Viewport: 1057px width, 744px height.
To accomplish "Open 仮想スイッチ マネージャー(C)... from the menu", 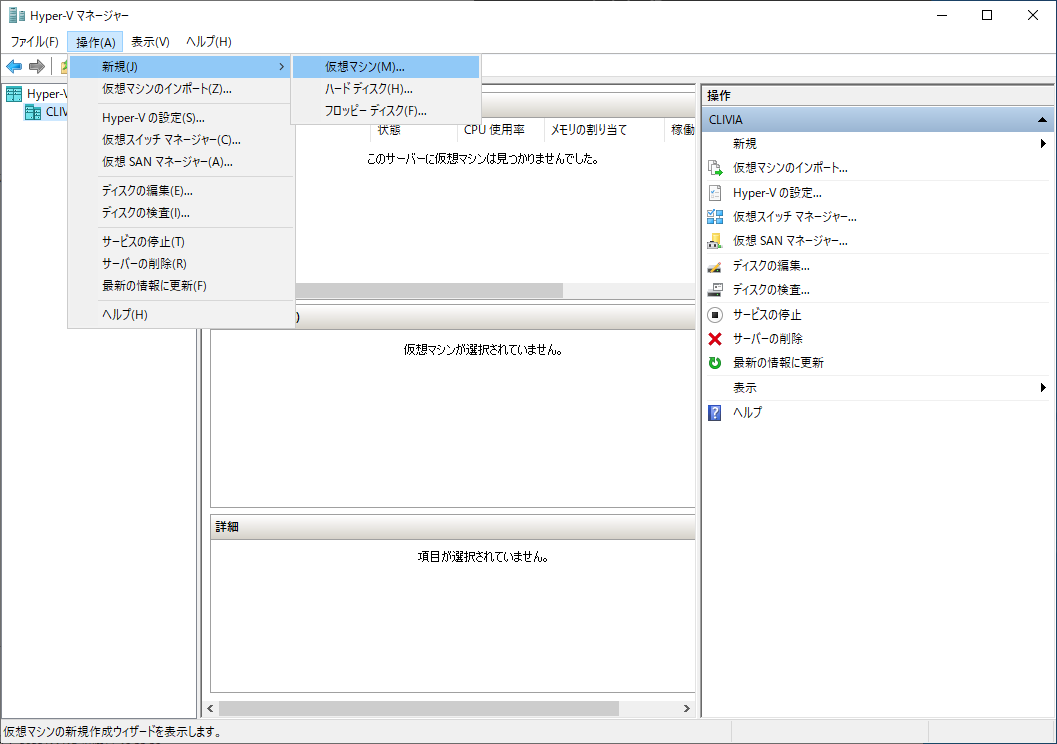I will (x=181, y=140).
